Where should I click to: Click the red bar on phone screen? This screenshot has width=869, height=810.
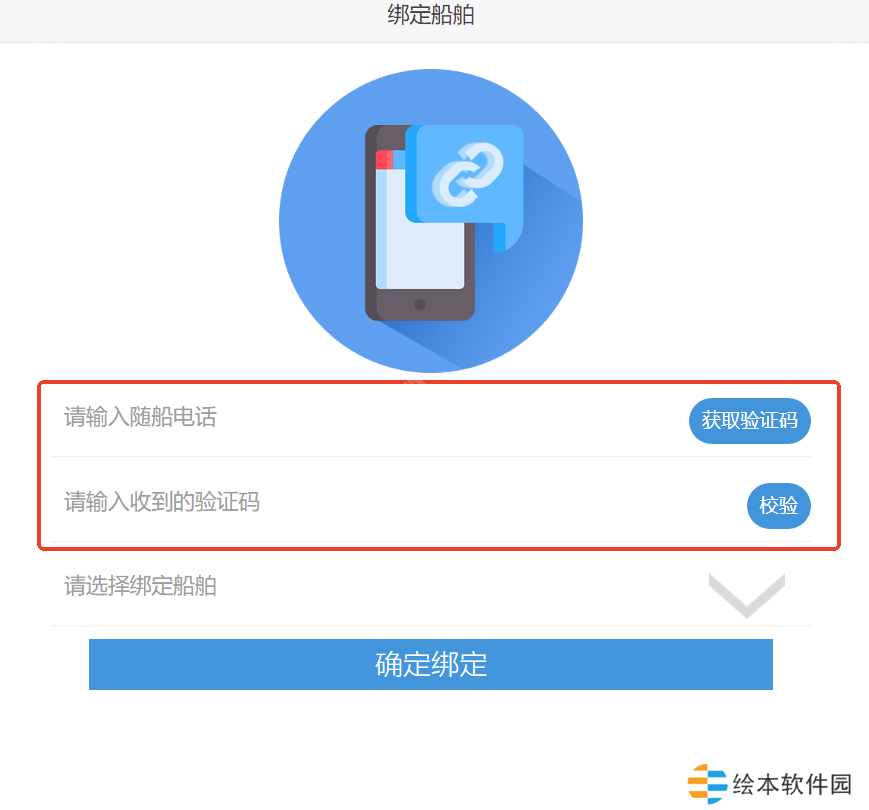click(x=384, y=160)
